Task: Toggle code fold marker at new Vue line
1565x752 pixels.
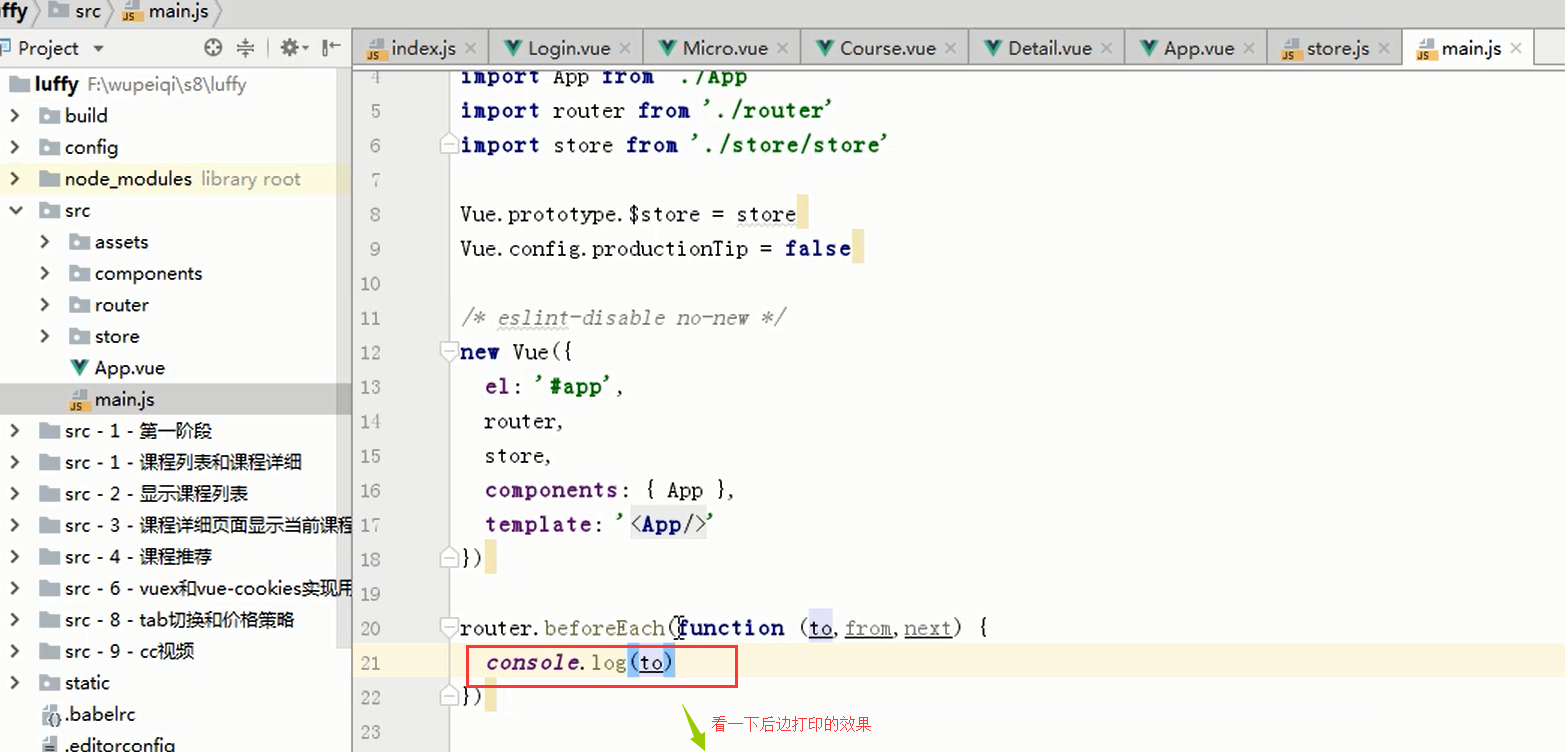Action: pos(448,352)
